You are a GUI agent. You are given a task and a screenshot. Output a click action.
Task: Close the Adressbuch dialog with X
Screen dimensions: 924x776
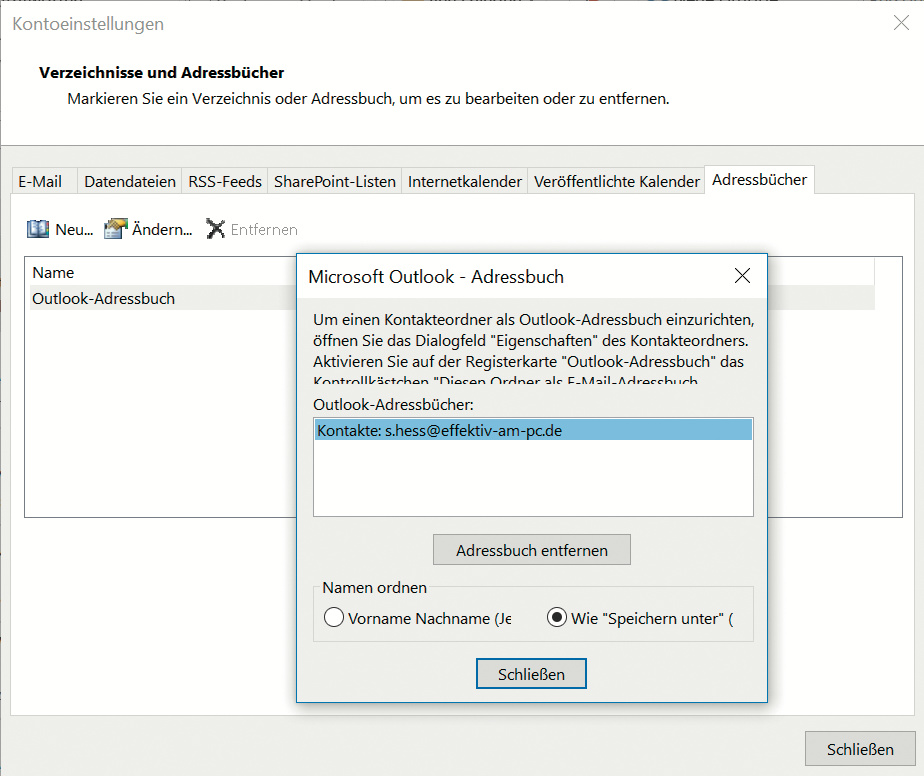point(742,276)
